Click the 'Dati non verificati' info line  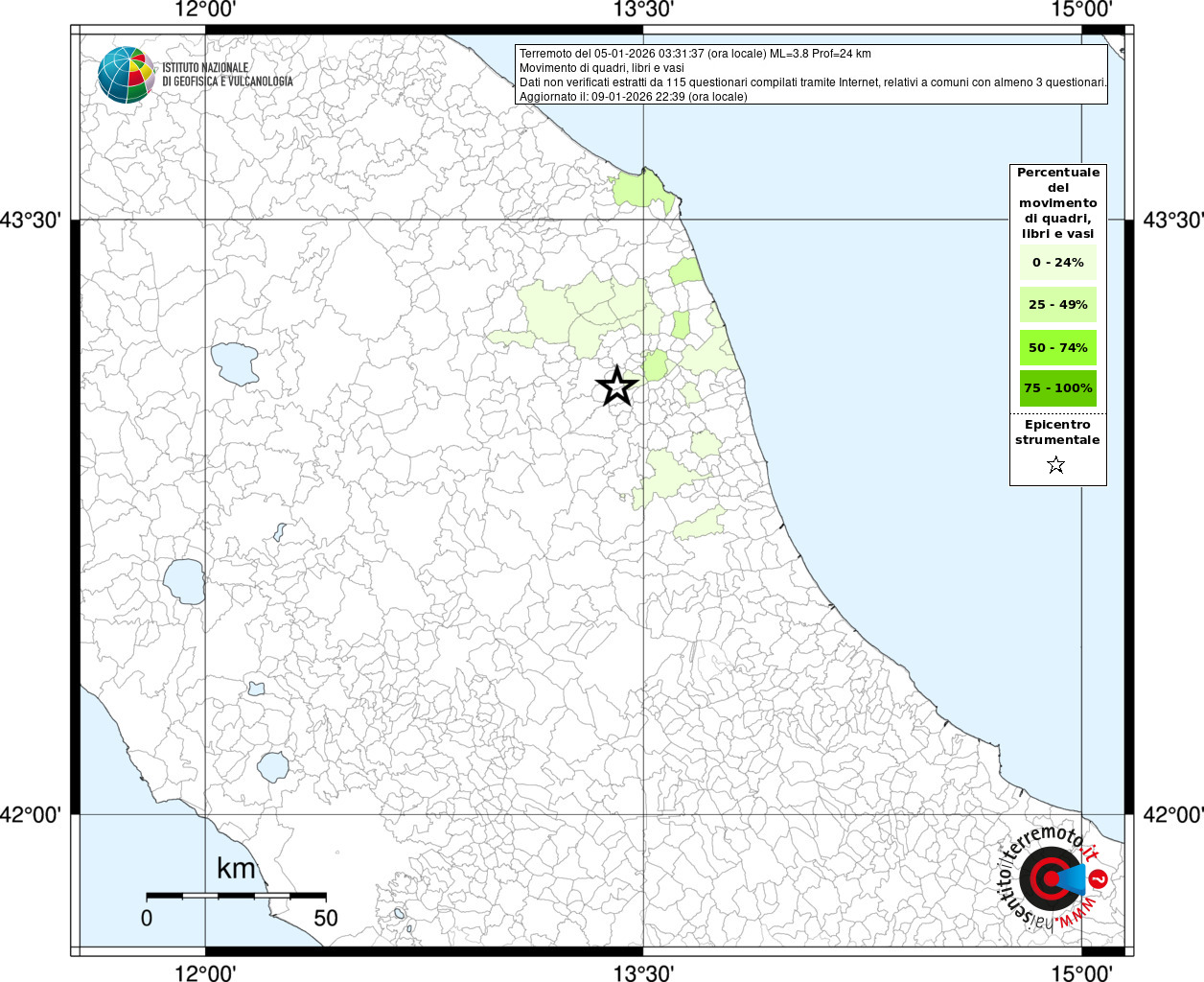(x=813, y=82)
